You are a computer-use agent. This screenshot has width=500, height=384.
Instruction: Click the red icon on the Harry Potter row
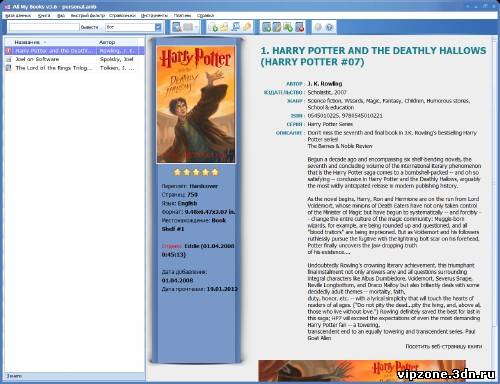coord(9,51)
